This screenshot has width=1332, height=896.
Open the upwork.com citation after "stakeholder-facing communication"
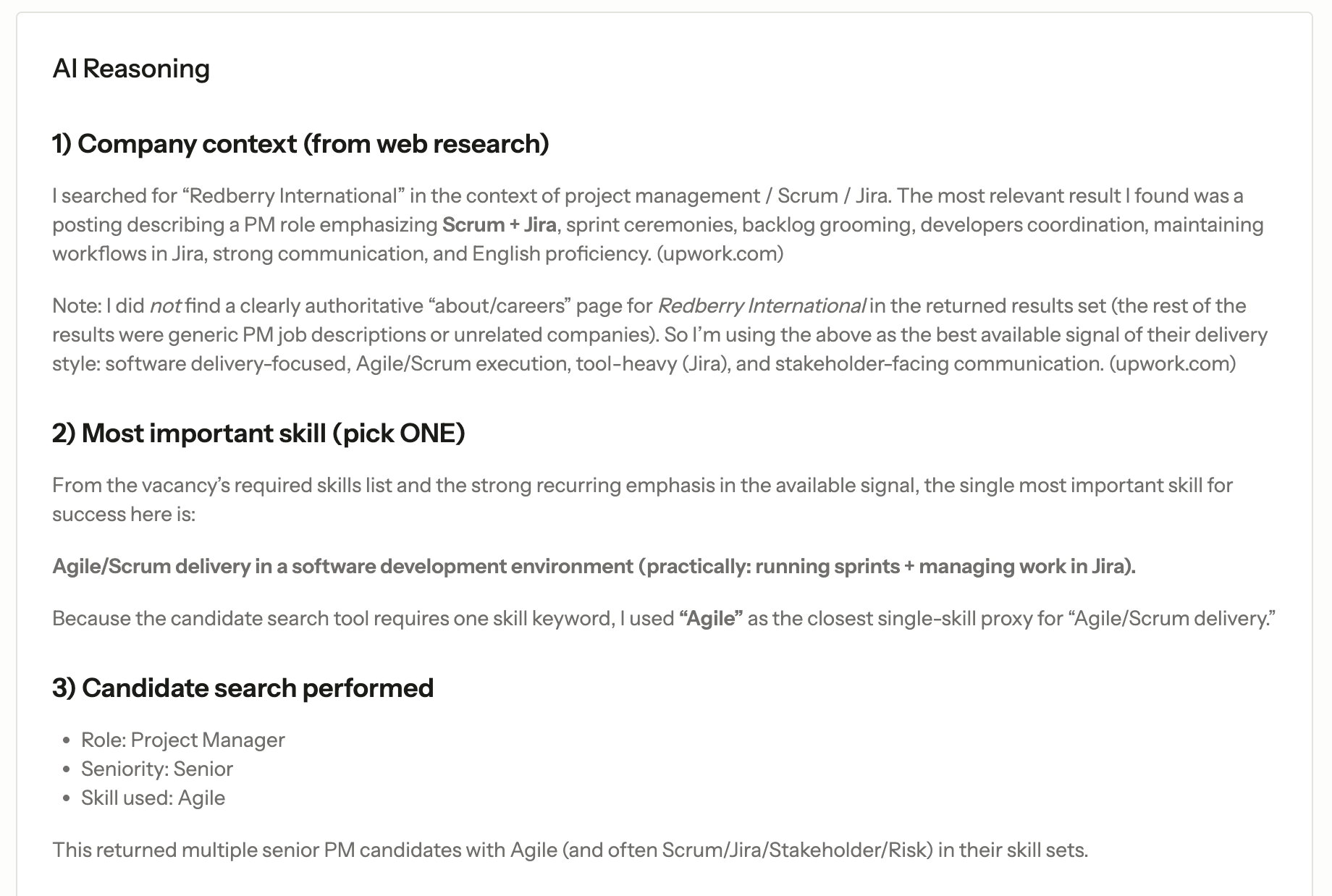coord(1172,363)
